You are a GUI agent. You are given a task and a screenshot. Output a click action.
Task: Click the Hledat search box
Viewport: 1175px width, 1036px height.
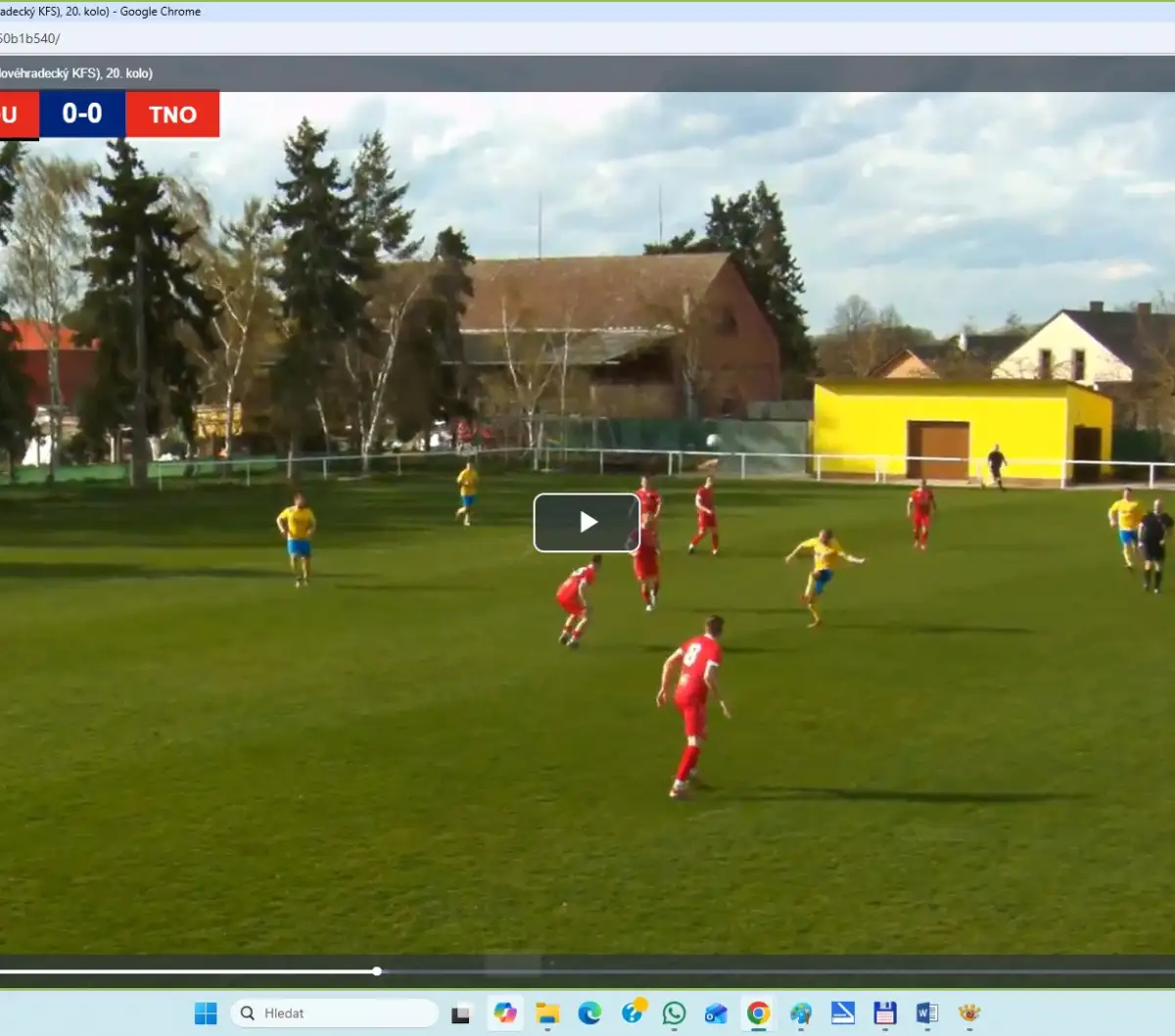333,1012
